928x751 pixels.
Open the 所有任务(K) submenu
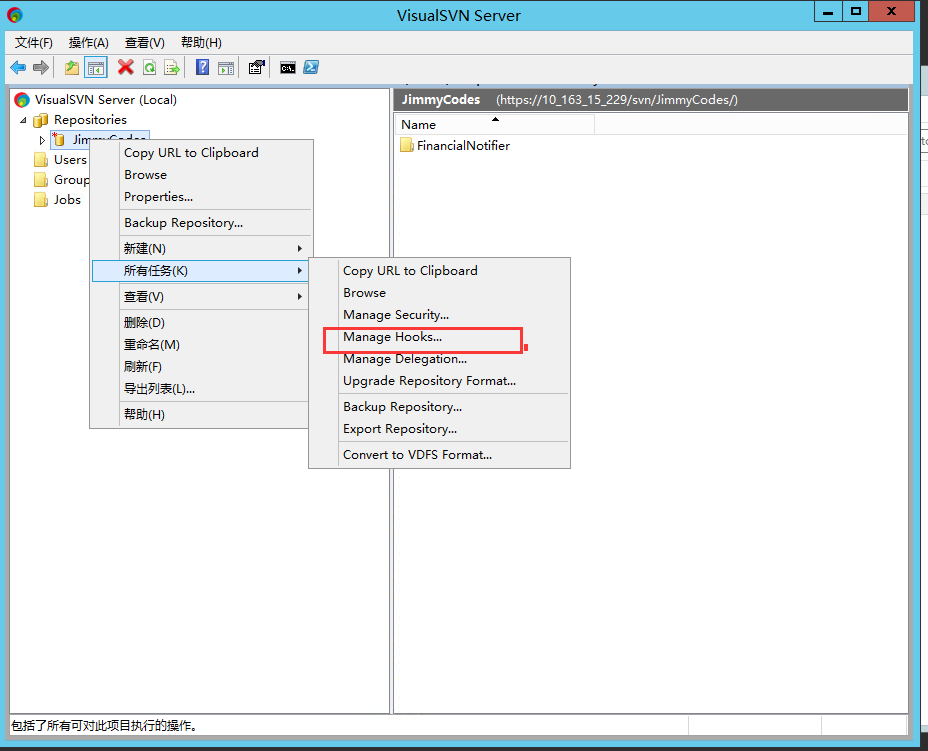(201, 271)
